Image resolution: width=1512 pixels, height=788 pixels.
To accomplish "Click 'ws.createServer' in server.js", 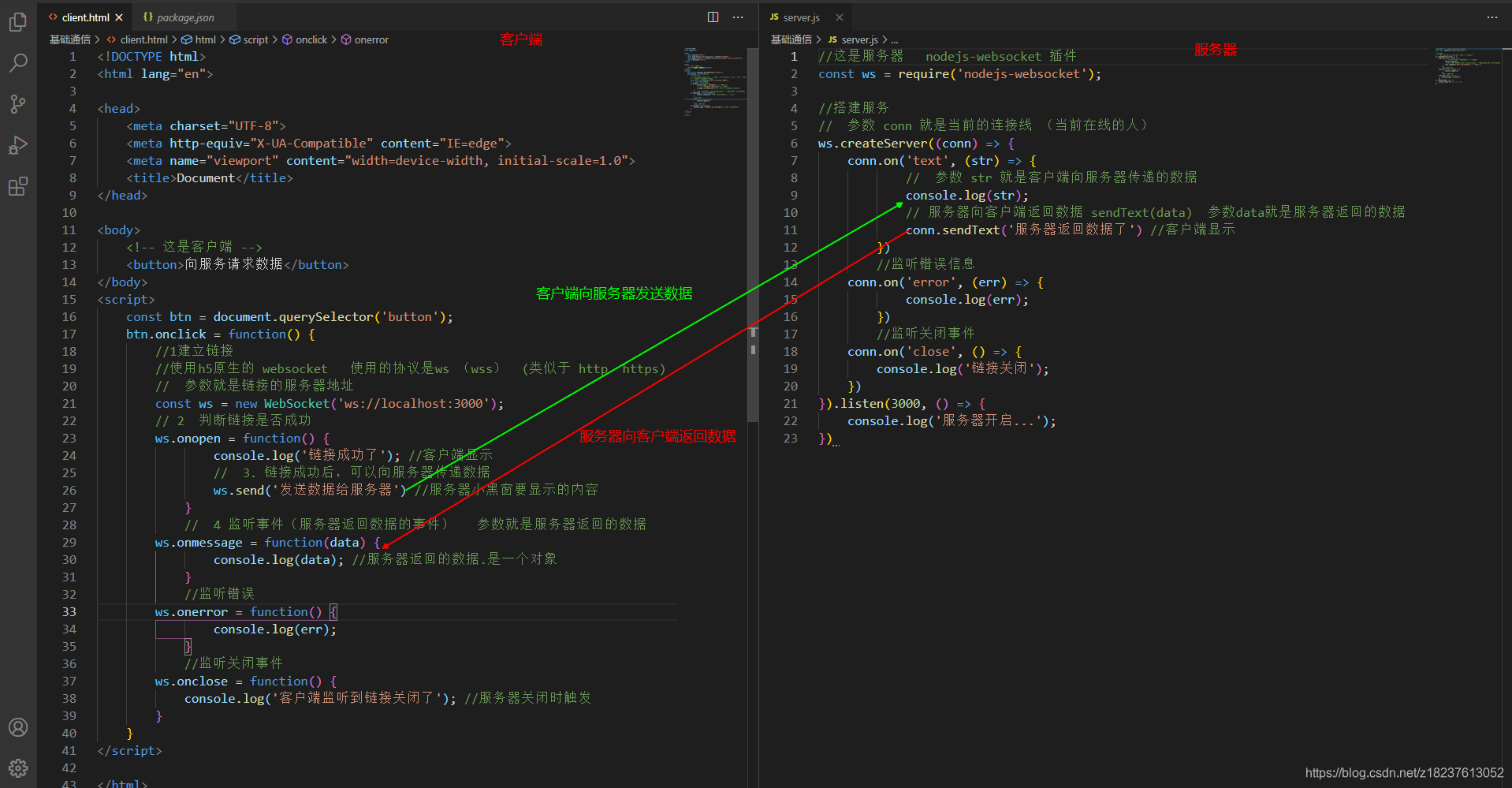I will click(x=873, y=144).
